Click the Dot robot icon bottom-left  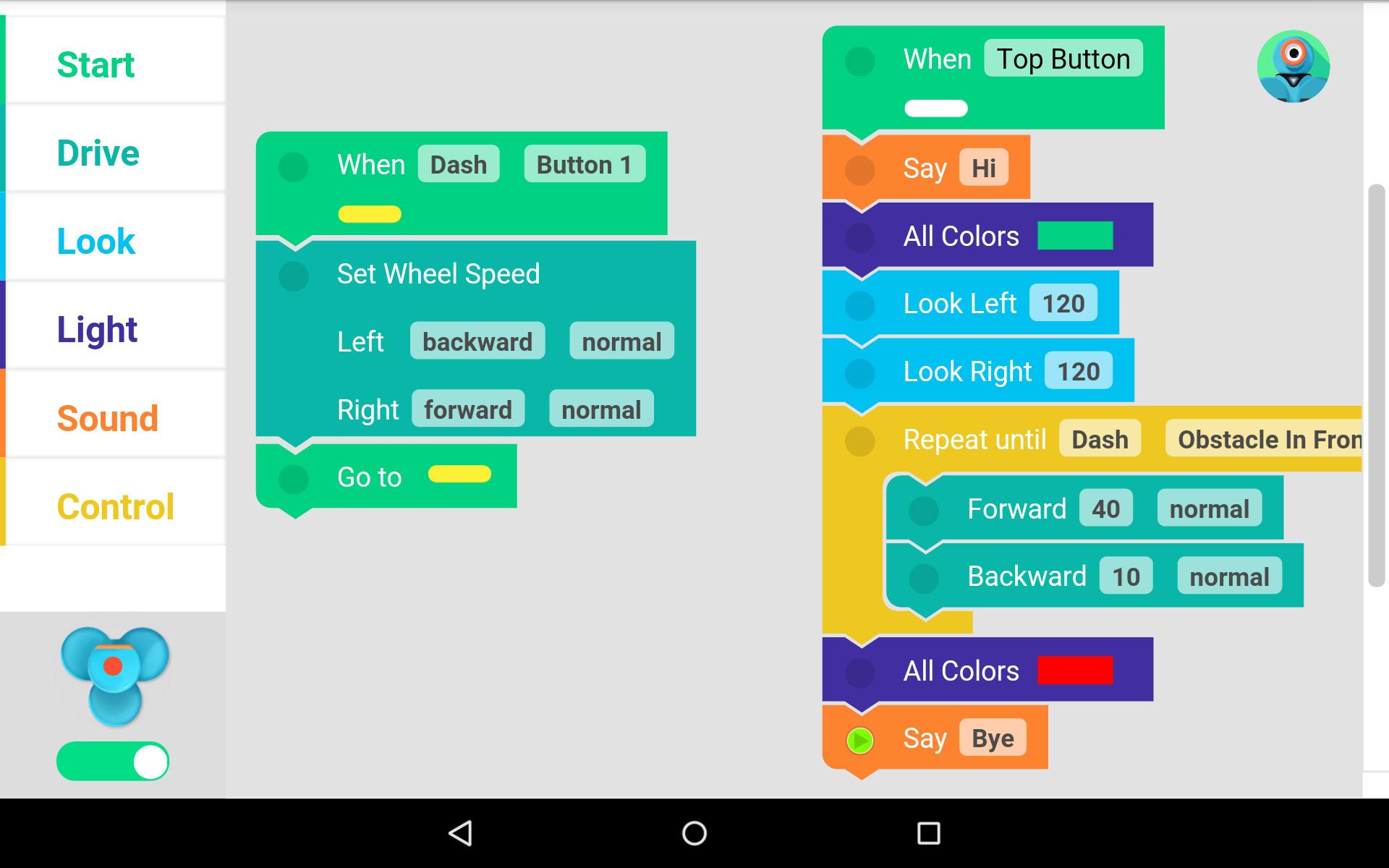(113, 672)
